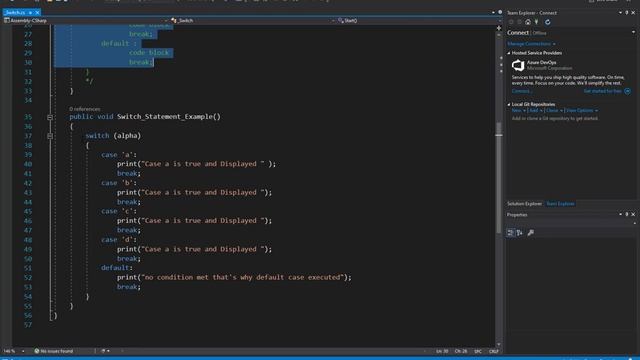Click the 0 references CodeLens link
Viewport: 640px width, 360px height.
(84, 109)
